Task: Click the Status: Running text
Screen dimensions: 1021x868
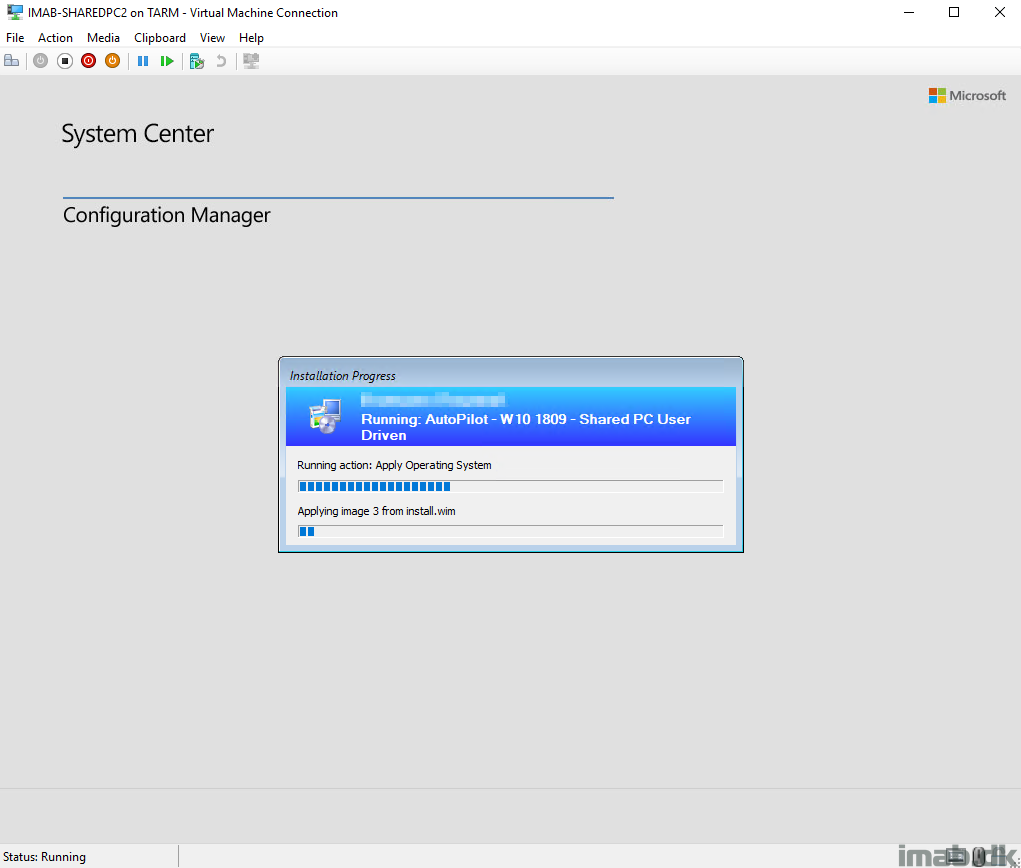Action: 44,857
